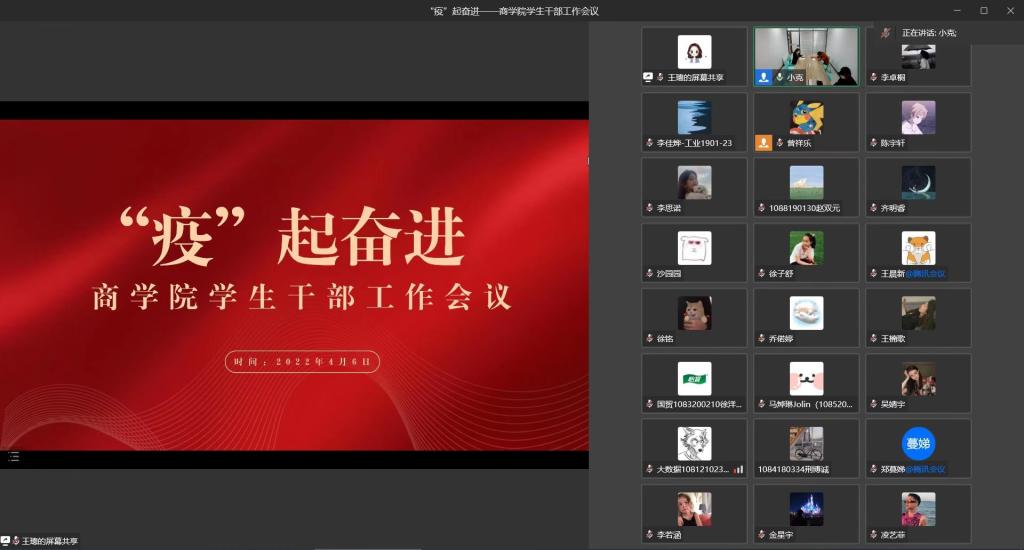Click the microphone icon beside 小克's name
1024x550 pixels.
click(x=779, y=77)
